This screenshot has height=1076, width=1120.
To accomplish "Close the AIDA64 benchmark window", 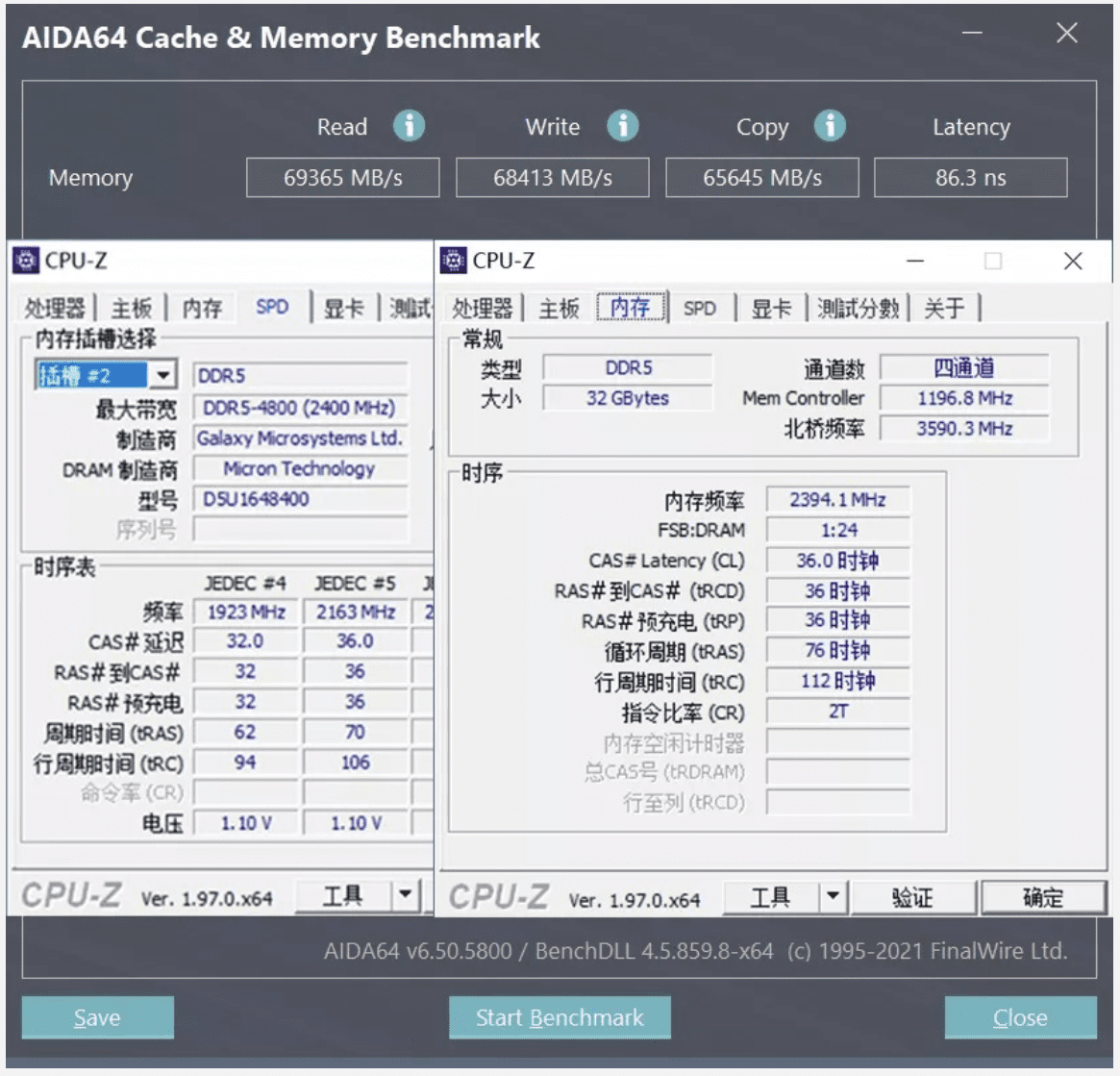I will tap(1066, 33).
